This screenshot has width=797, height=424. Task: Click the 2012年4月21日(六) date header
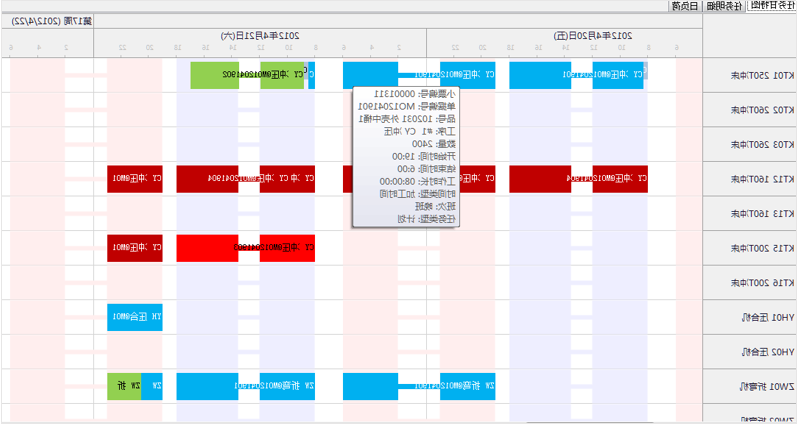(x=260, y=35)
